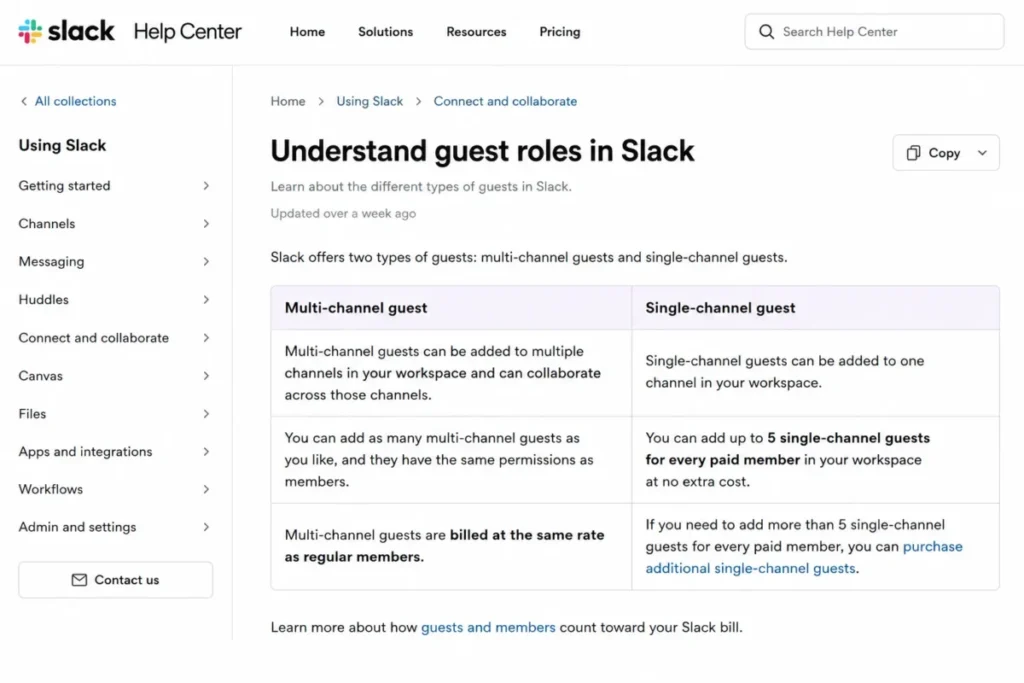
Task: Select Apps and integrations in sidebar
Action: pyautogui.click(x=86, y=452)
